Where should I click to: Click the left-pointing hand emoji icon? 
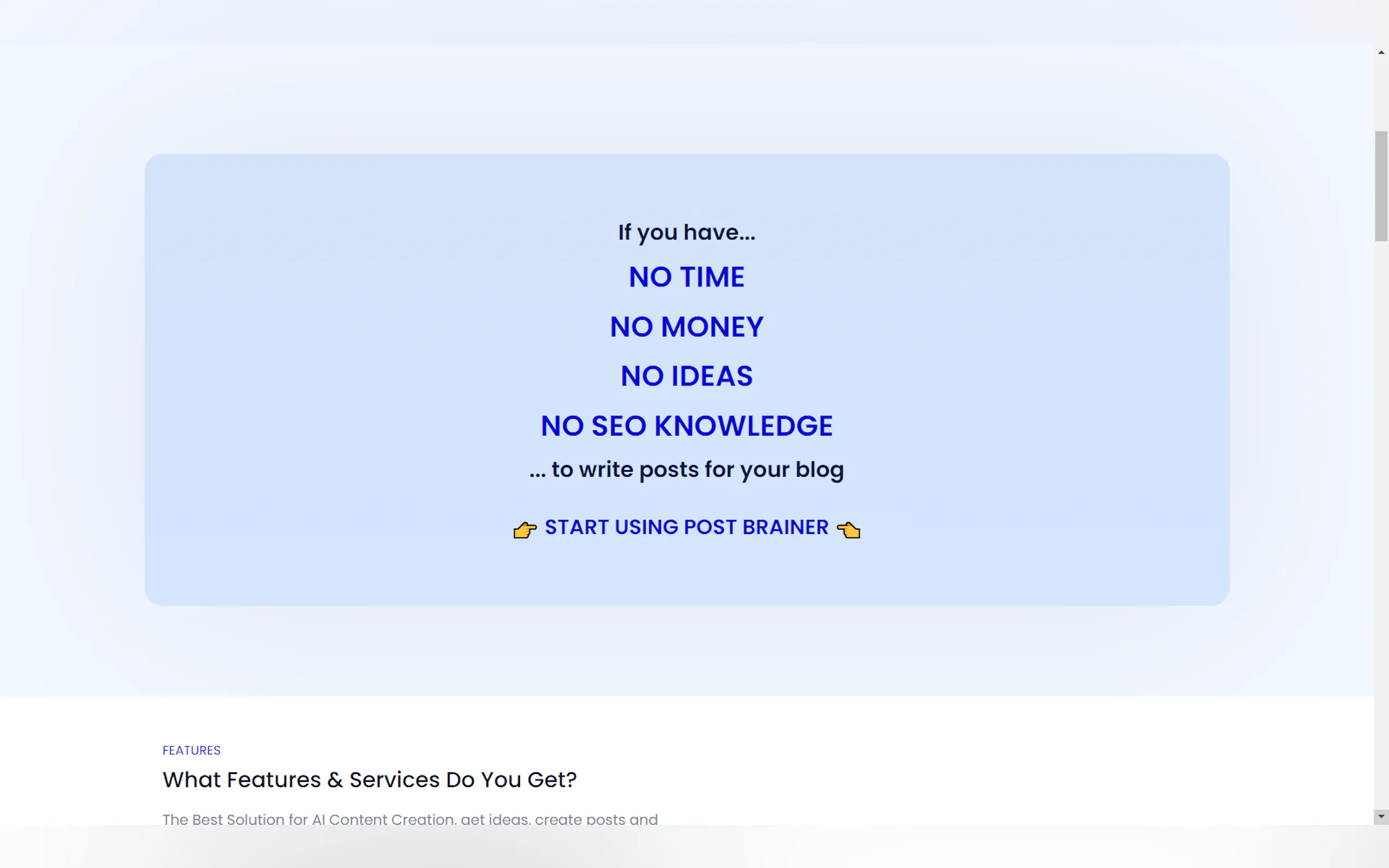(849, 529)
